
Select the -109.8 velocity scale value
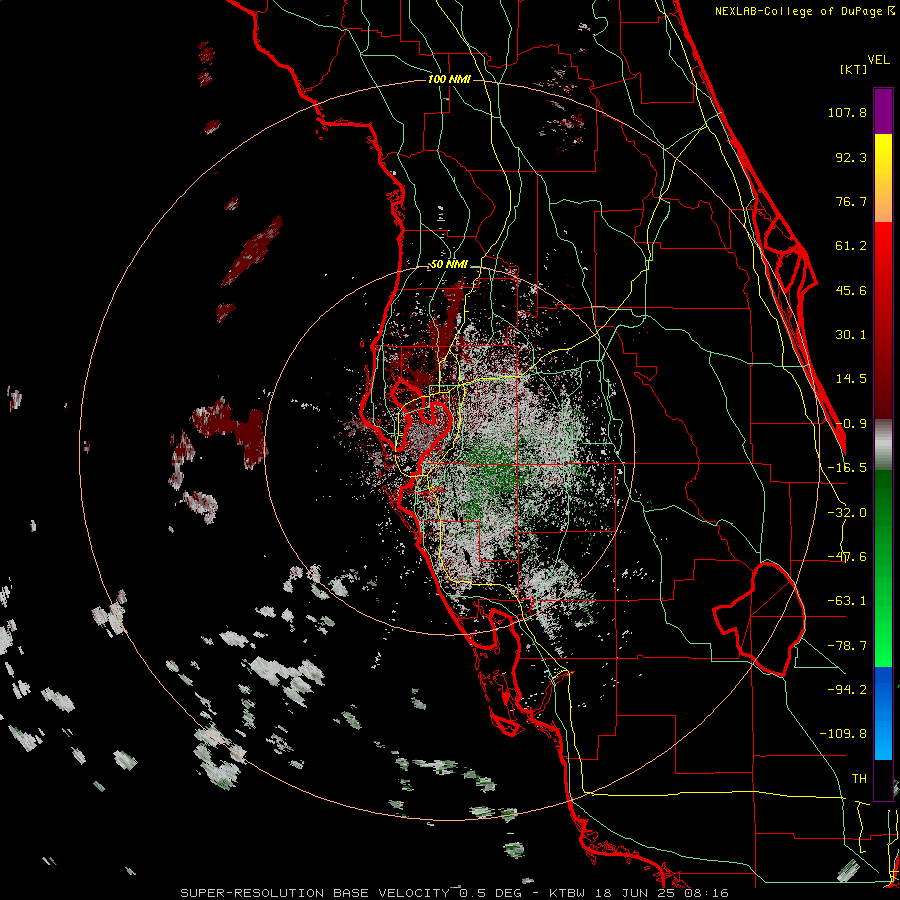tap(843, 734)
